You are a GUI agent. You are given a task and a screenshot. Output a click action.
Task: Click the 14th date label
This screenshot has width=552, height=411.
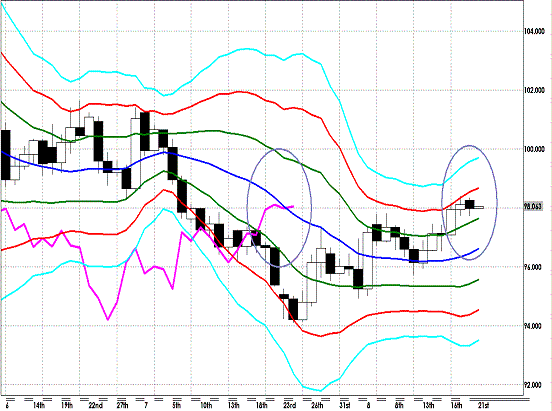point(39,405)
